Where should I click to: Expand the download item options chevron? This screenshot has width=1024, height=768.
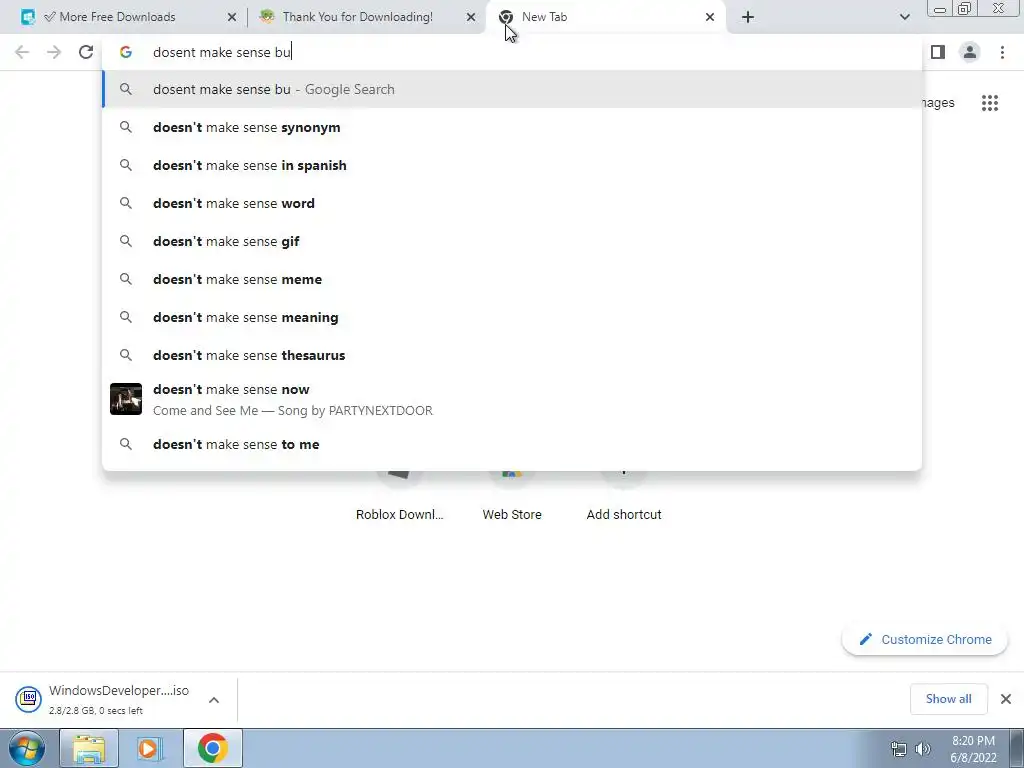click(x=214, y=699)
